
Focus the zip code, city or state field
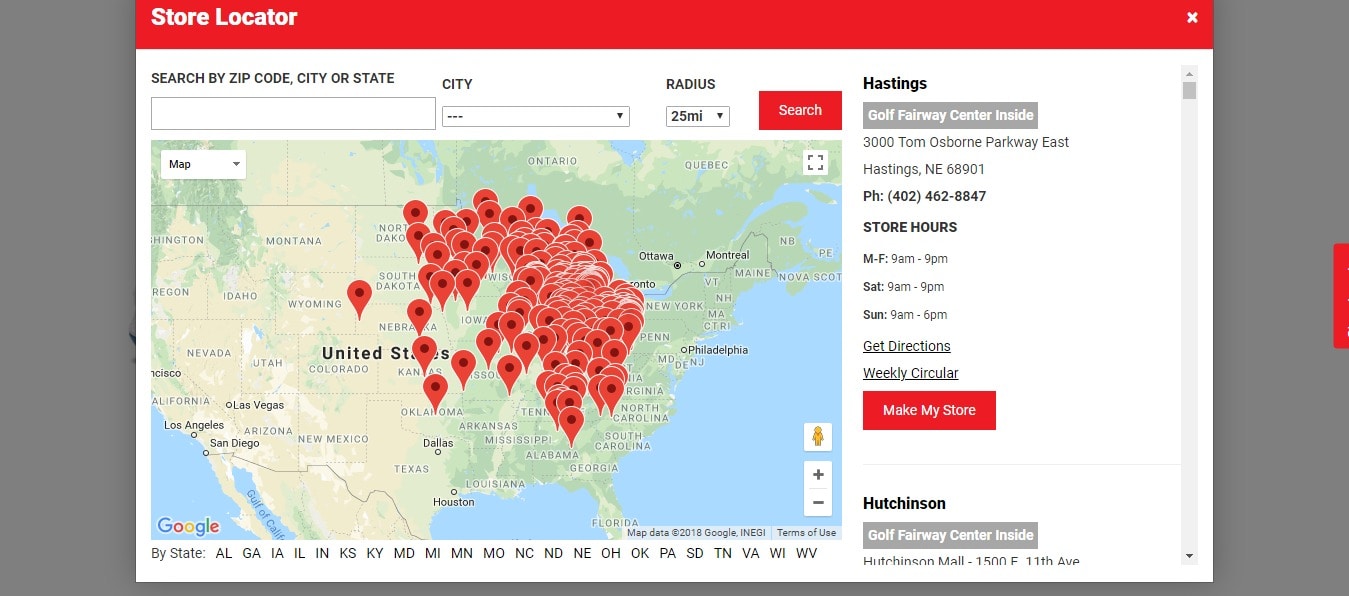[x=293, y=113]
